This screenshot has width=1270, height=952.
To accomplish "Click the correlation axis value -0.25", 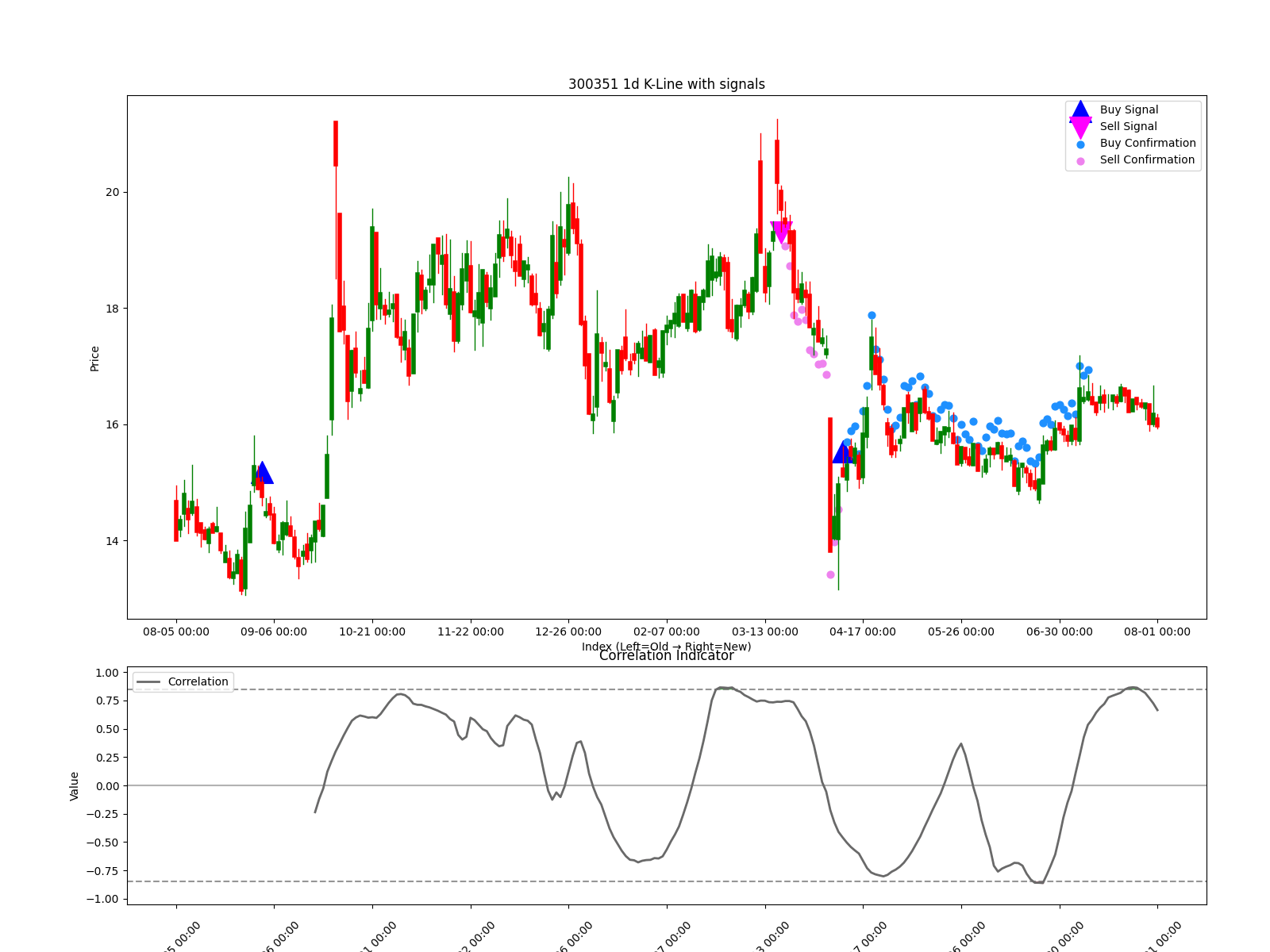I will pos(102,814).
